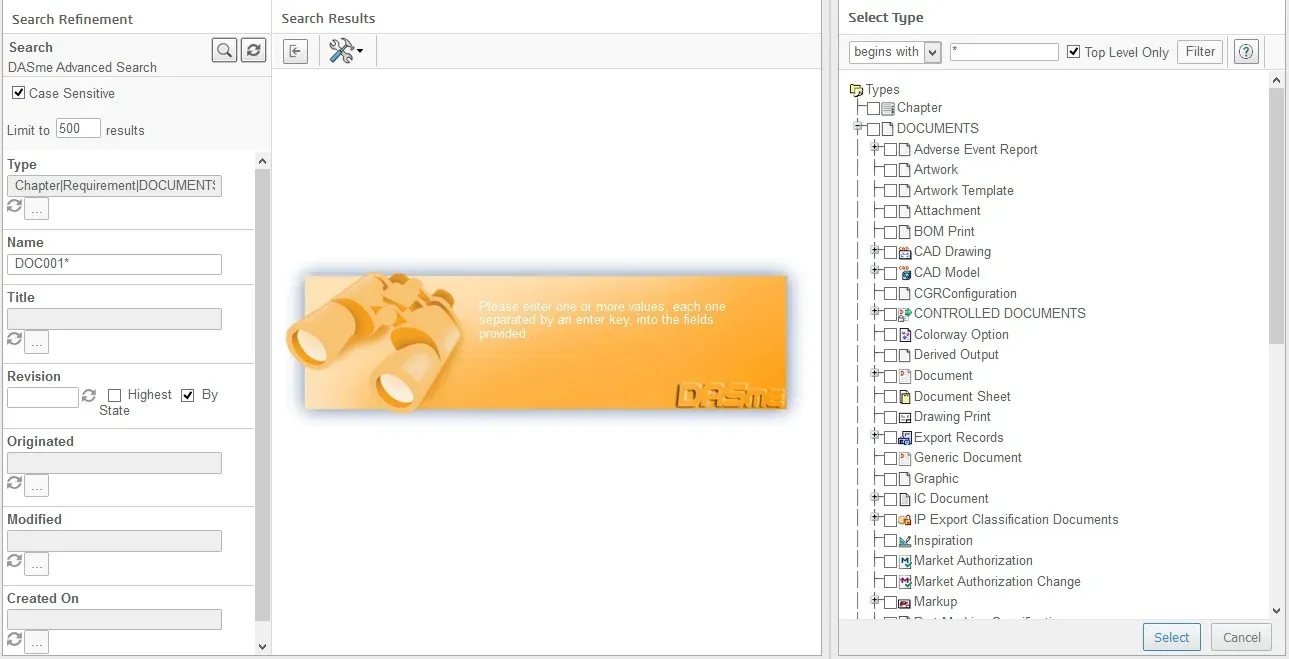This screenshot has height=659, width=1289.
Task: Expand the Adverse Event Report node
Action: point(875,148)
